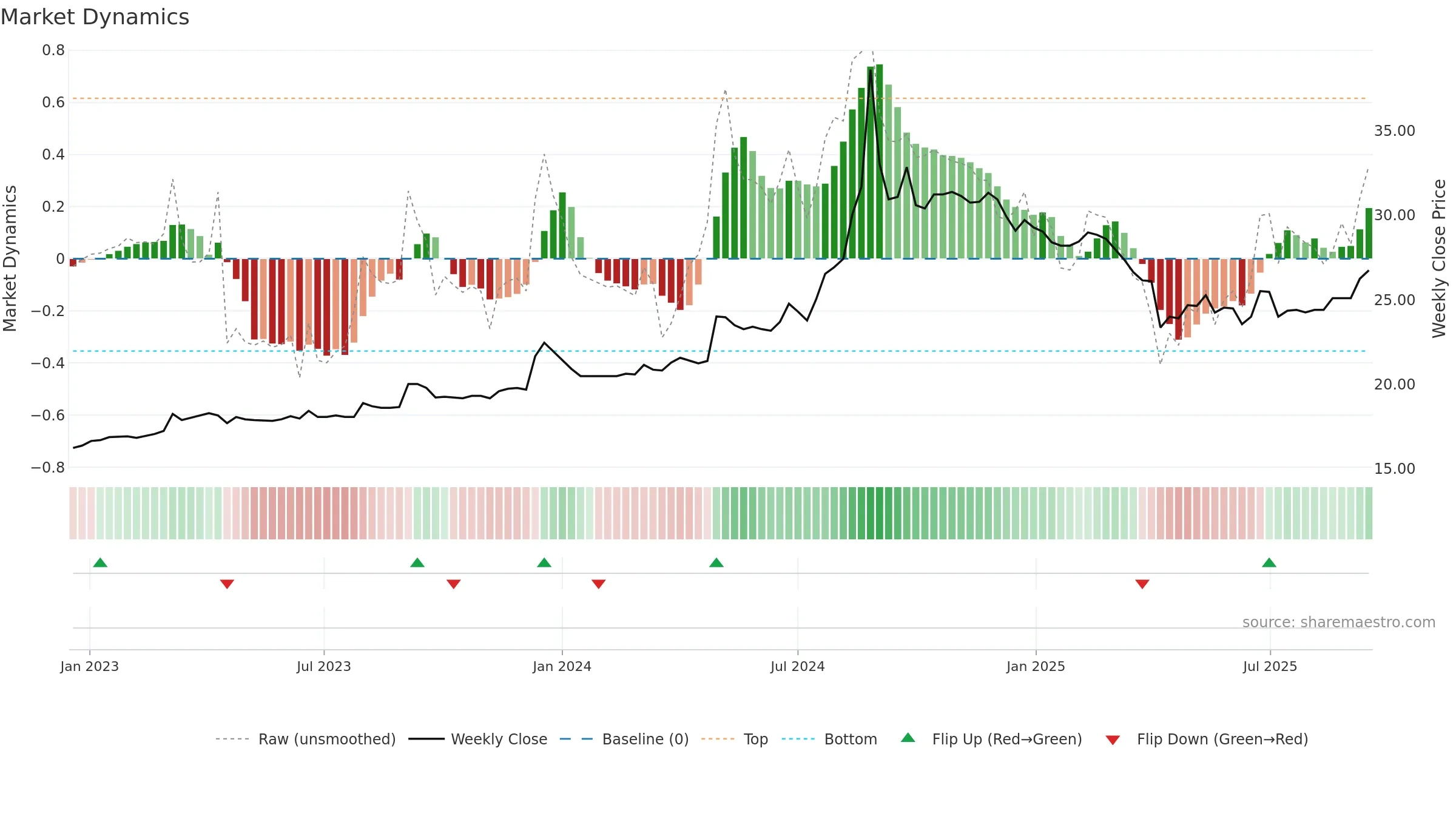The image size is (1456, 819).
Task: Select the green flip-up marker in spring 2024
Action: 716,562
